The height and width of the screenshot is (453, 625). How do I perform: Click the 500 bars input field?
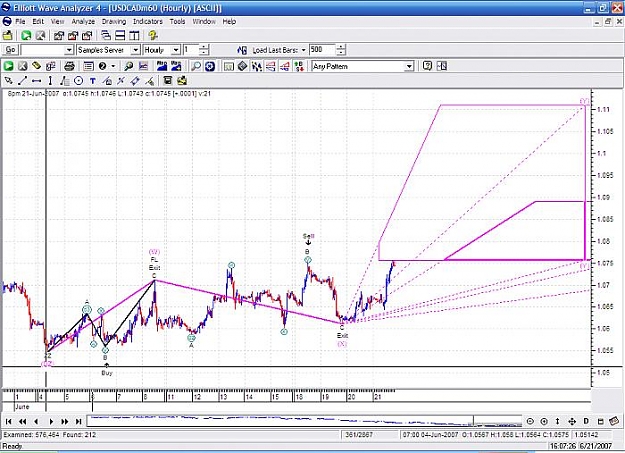coord(322,50)
